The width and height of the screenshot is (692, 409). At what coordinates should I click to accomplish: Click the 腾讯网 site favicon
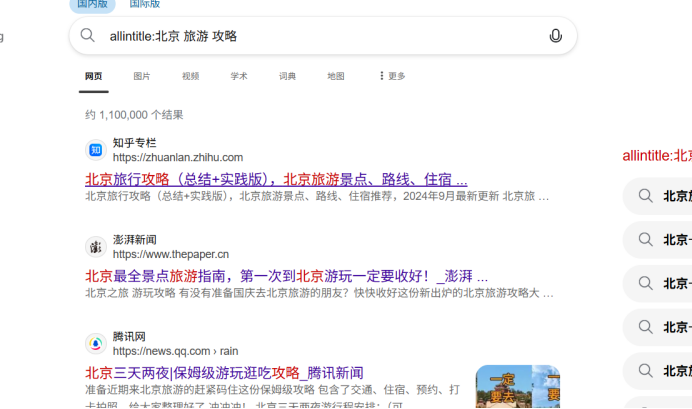tap(96, 344)
